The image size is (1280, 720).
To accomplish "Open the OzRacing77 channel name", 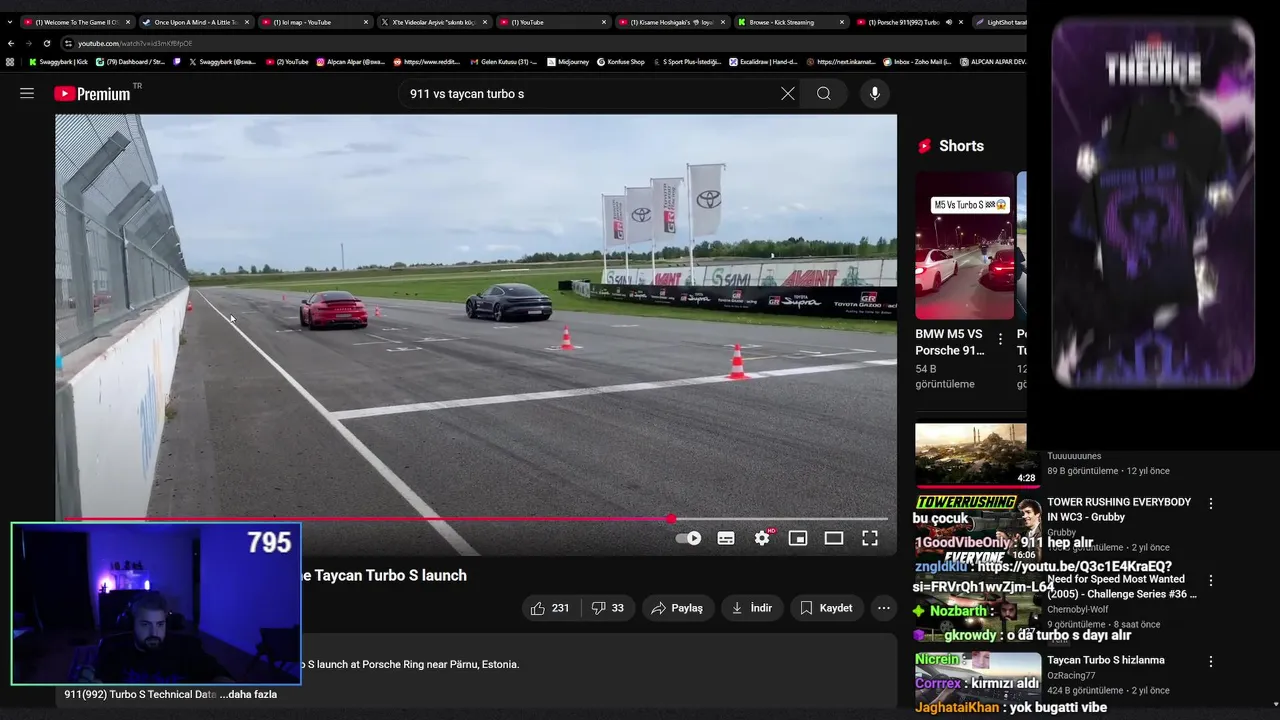I will point(1072,676).
